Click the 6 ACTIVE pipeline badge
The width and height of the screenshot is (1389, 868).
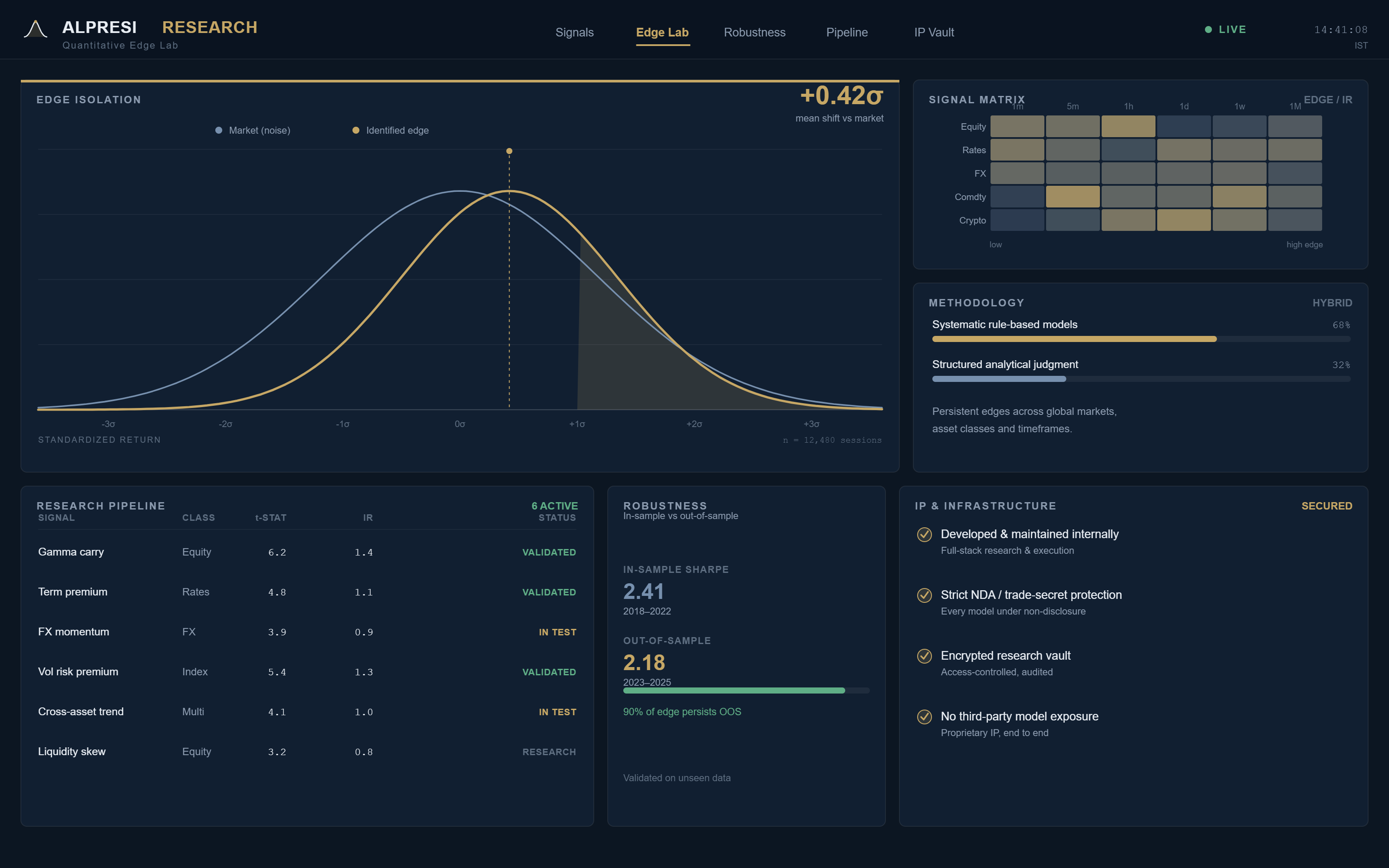[x=554, y=506]
